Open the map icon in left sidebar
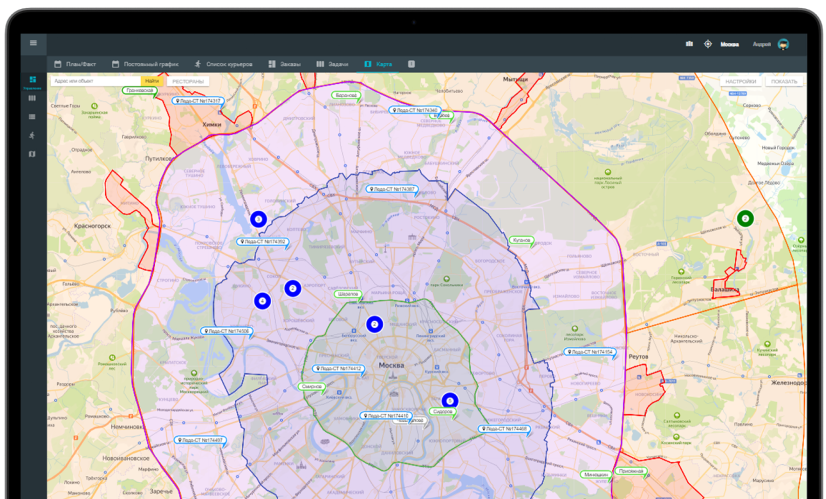The image size is (826, 499). click(32, 154)
